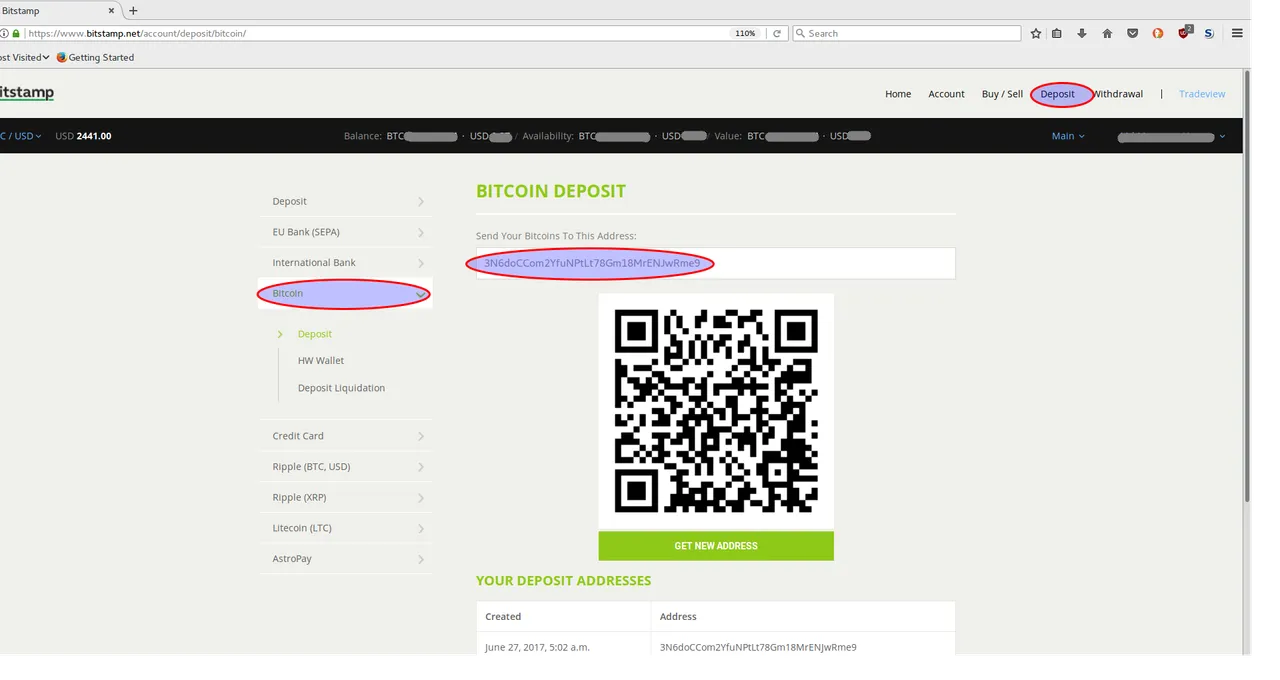Open a new tab with plus
Screen dimensions: 1280x680
coord(133,10)
